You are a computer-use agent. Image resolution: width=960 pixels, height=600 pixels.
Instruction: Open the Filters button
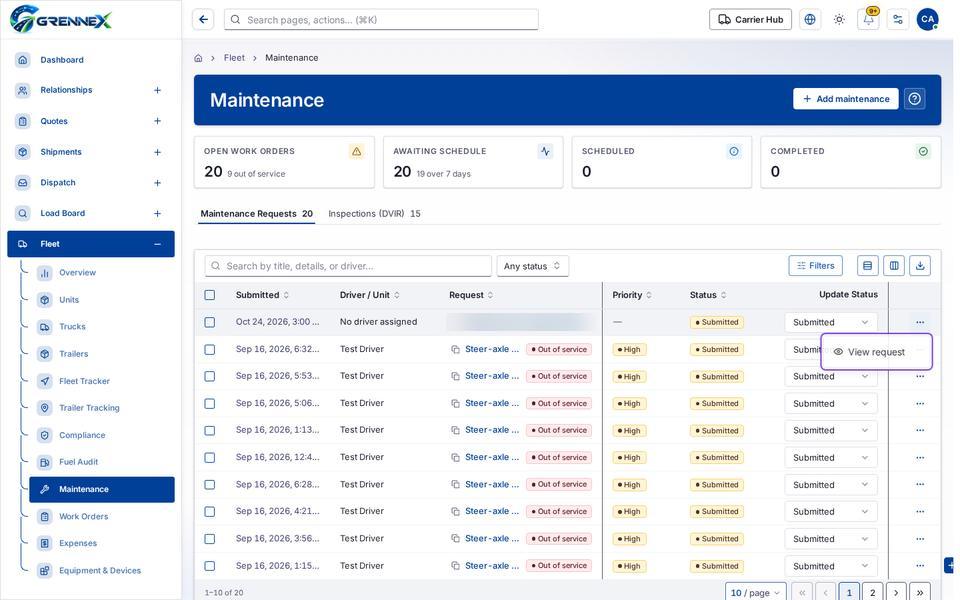(816, 266)
